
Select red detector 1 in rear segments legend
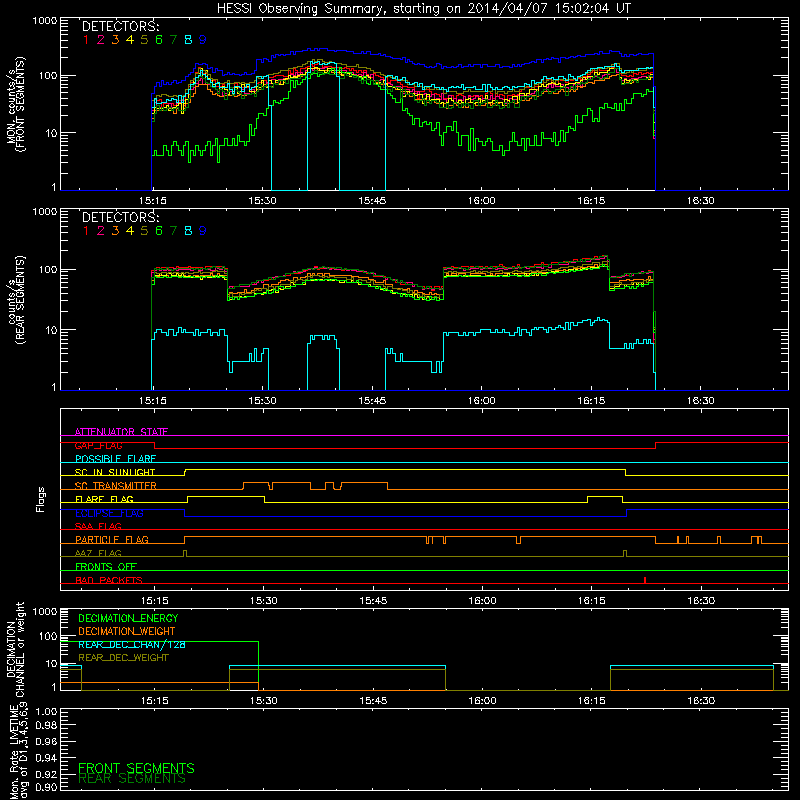pyautogui.click(x=86, y=231)
